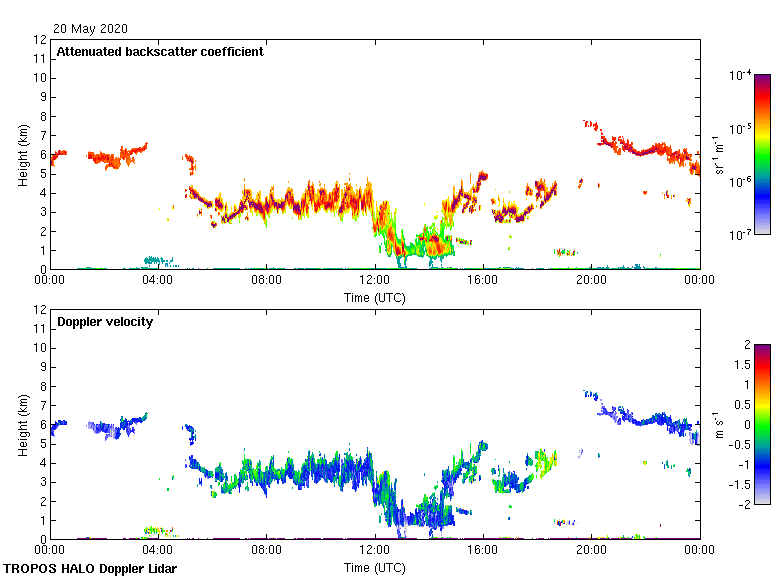Viewport: 780px width, 580px height.
Task: Click the 10⁻⁴ label on the top color bar
Action: pos(741,76)
